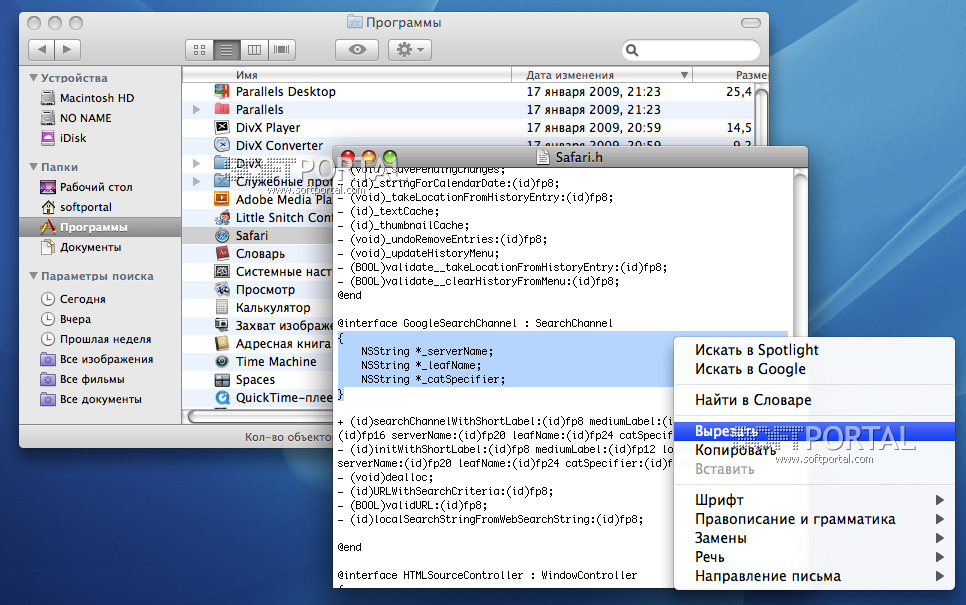The height and width of the screenshot is (605, 966).
Task: Collapse the Параметры поиска sidebar section
Action: coord(33,275)
